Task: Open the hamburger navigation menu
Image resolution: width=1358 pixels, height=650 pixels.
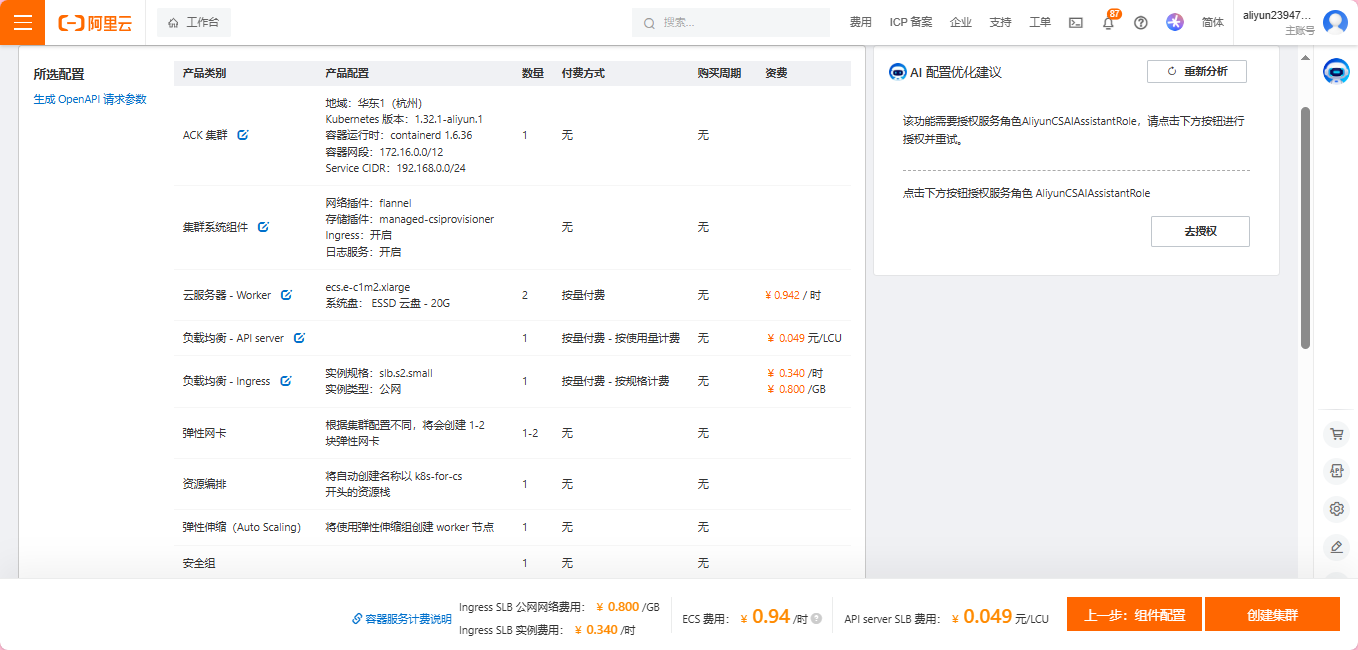Action: pyautogui.click(x=22, y=22)
